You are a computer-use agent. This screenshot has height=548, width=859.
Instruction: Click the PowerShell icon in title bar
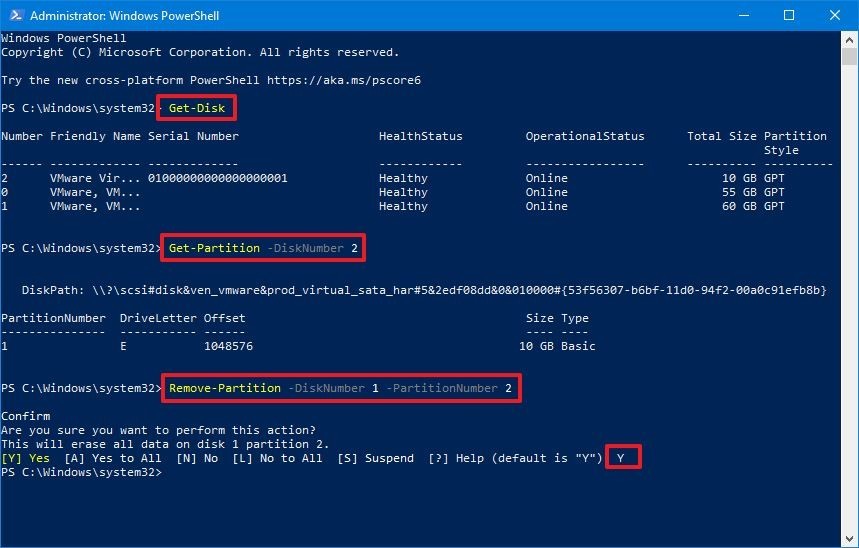pyautogui.click(x=15, y=15)
